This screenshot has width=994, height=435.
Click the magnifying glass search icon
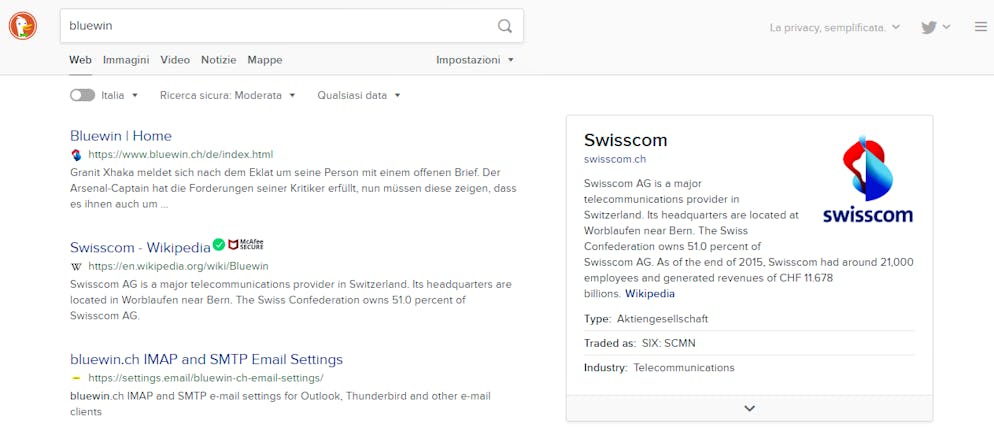(505, 26)
